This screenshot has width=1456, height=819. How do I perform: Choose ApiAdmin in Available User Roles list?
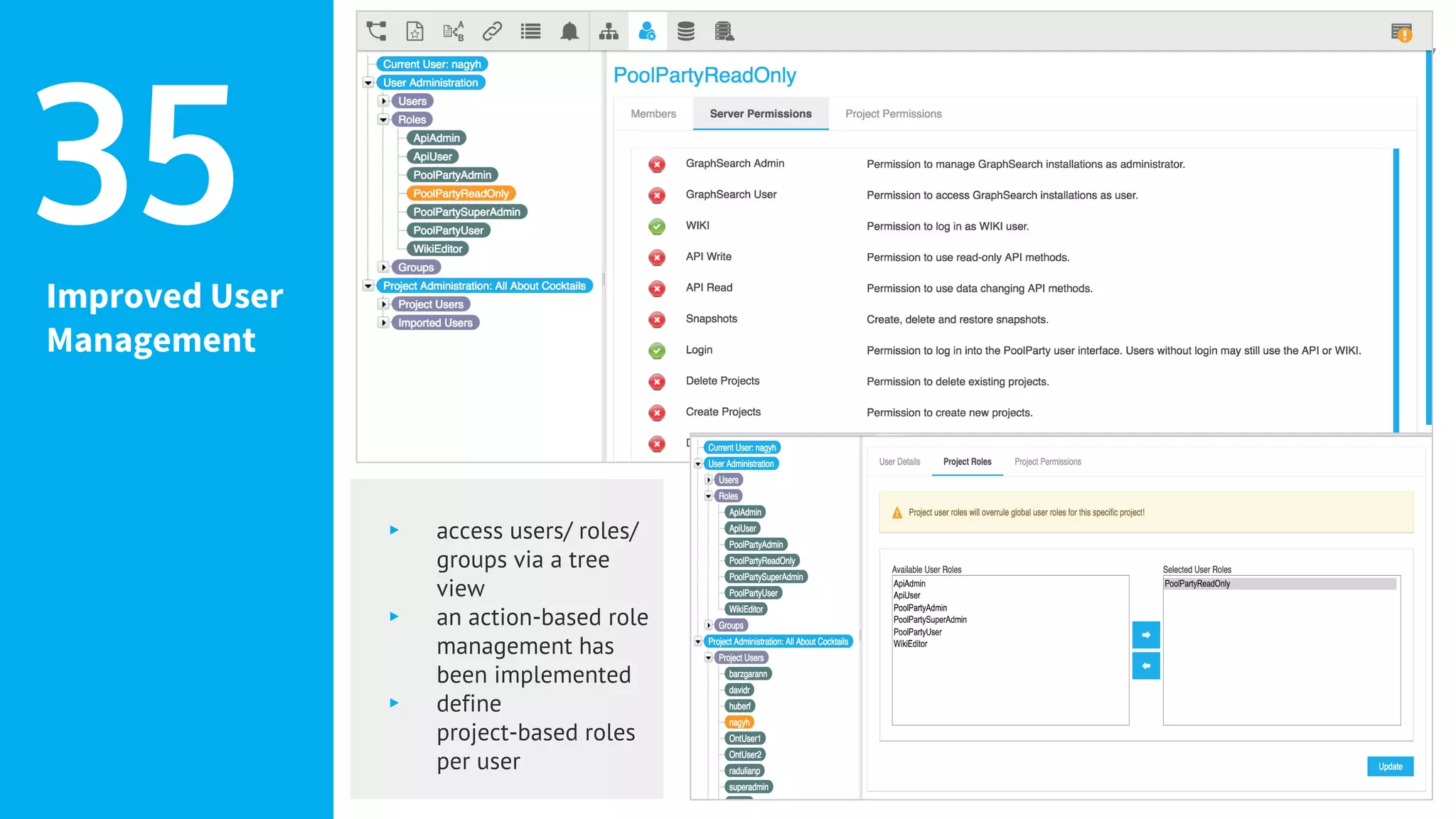coord(909,584)
